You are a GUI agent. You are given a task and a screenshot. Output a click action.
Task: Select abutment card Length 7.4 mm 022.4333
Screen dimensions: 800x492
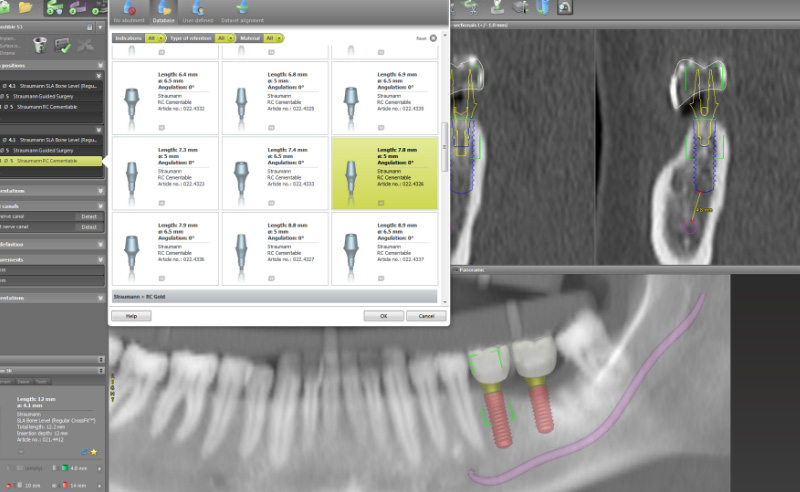point(275,173)
